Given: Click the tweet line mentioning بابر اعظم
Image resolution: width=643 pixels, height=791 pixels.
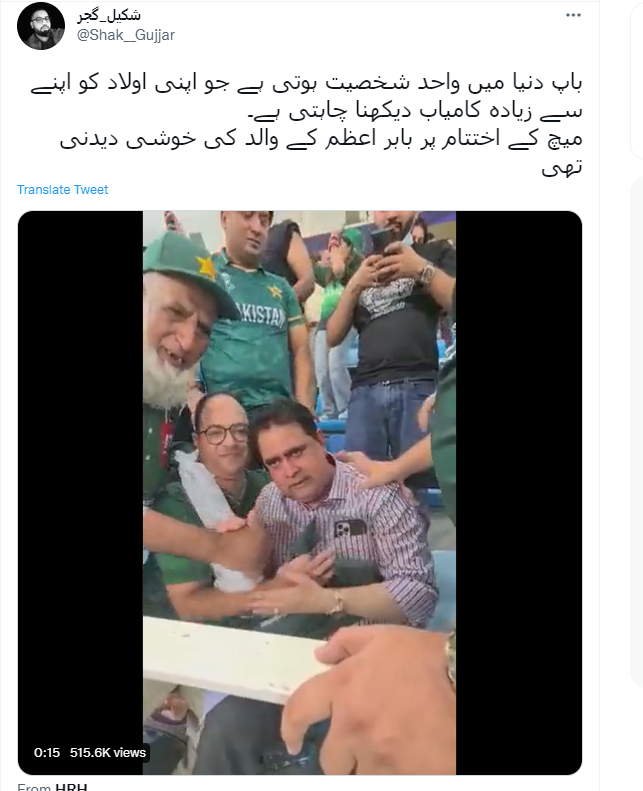Looking at the screenshot, I should pos(321,139).
